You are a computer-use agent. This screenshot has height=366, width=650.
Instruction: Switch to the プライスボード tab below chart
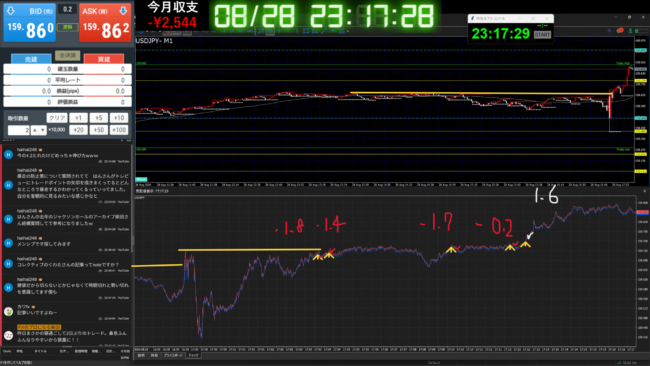pyautogui.click(x=173, y=356)
